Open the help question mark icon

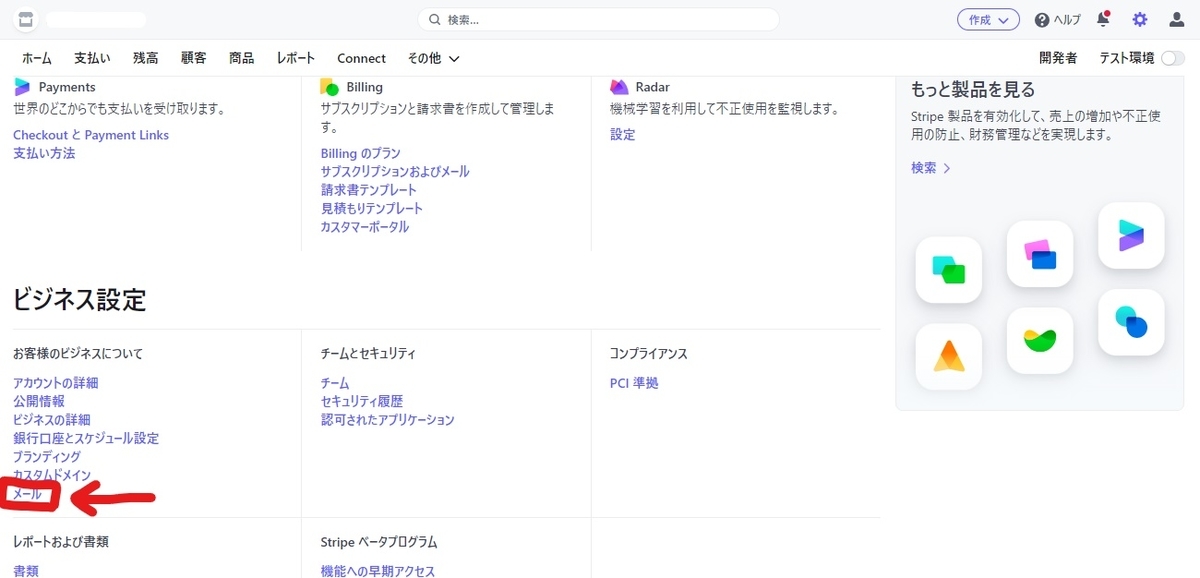click(1042, 20)
